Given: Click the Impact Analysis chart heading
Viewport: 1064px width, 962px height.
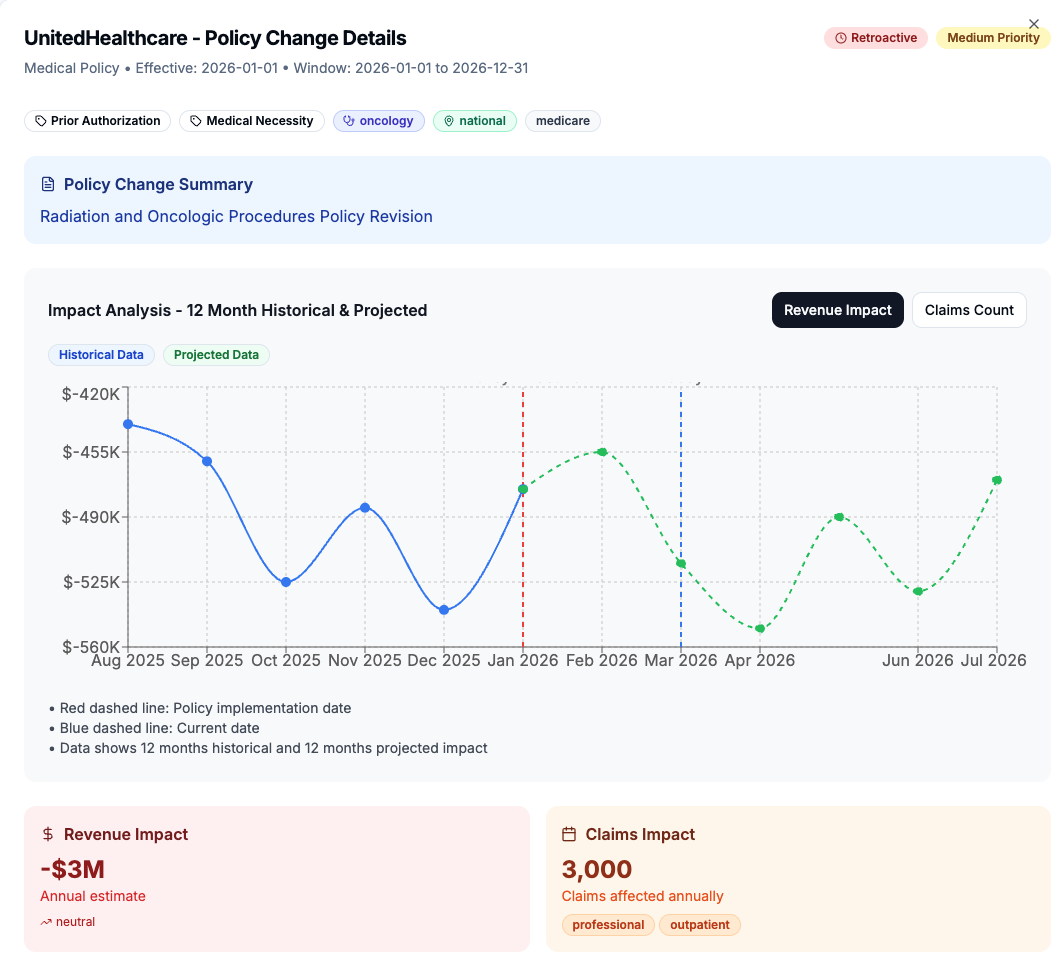Looking at the screenshot, I should coord(238,310).
